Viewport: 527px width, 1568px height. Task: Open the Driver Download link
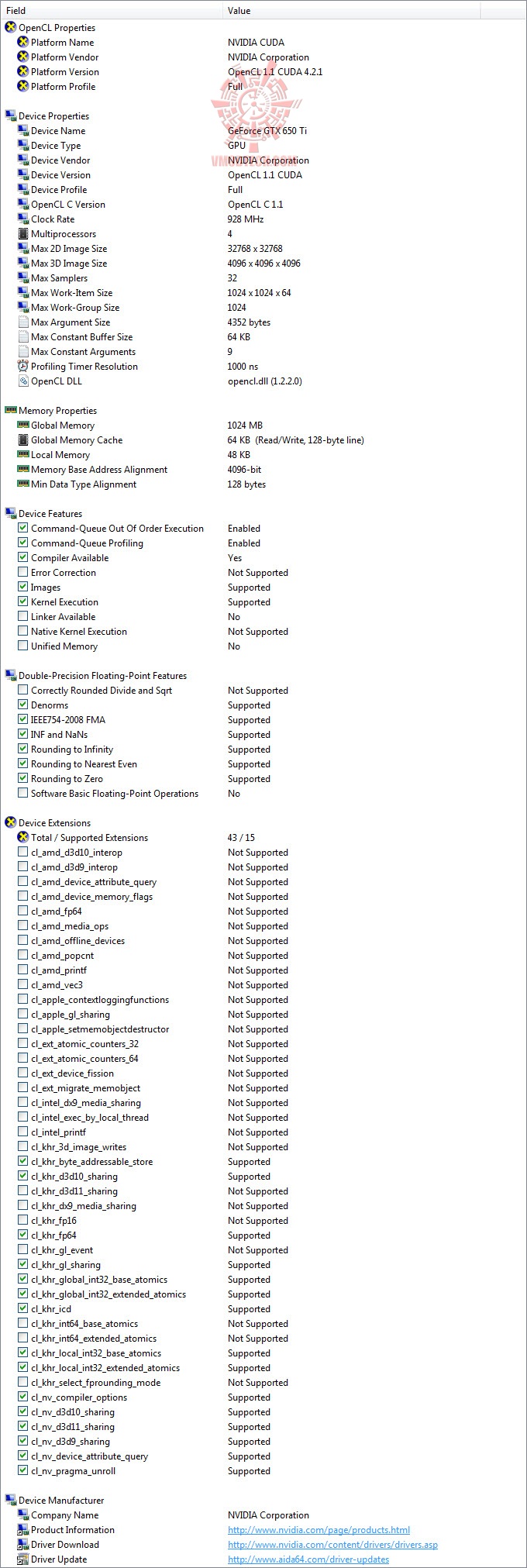click(332, 1545)
